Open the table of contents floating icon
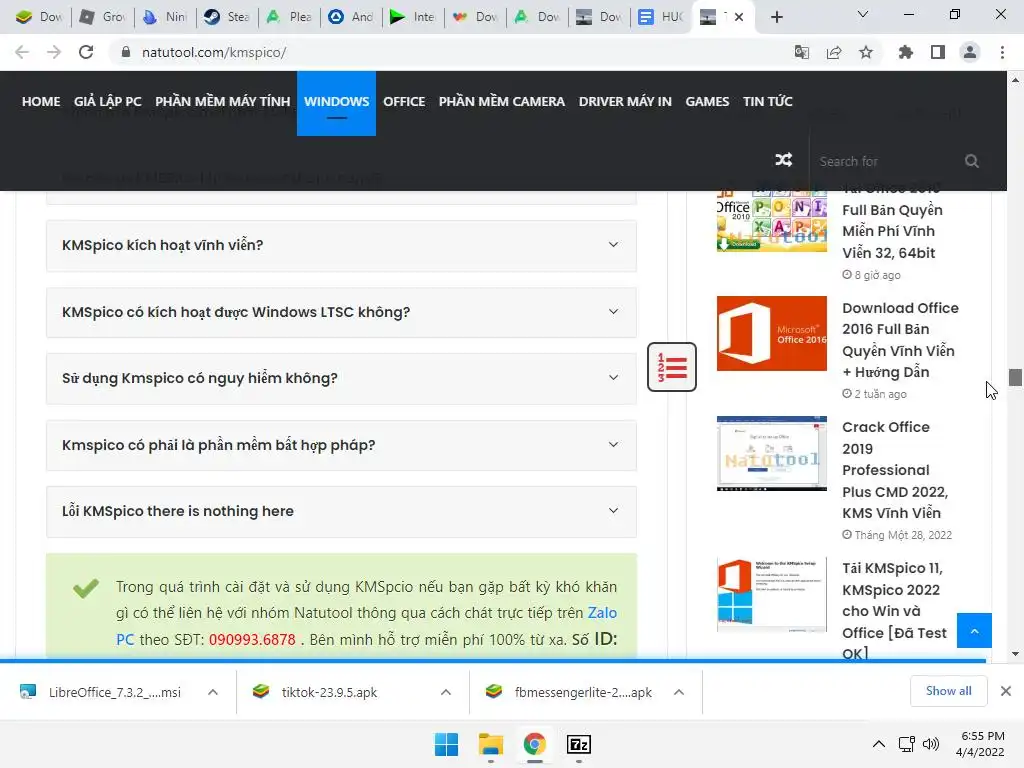This screenshot has width=1024, height=768. 672,367
